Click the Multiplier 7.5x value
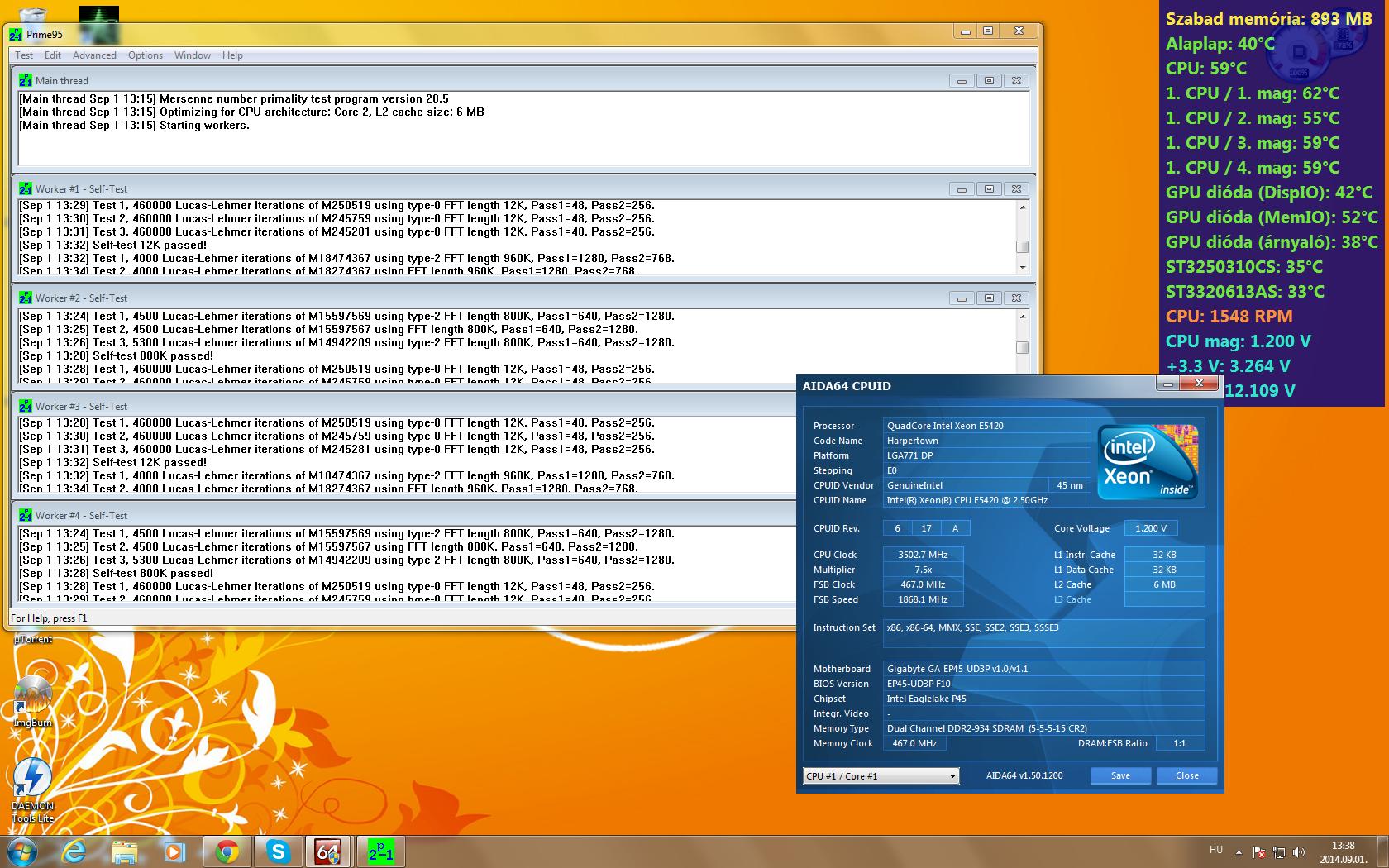The width and height of the screenshot is (1389, 868). [x=923, y=570]
